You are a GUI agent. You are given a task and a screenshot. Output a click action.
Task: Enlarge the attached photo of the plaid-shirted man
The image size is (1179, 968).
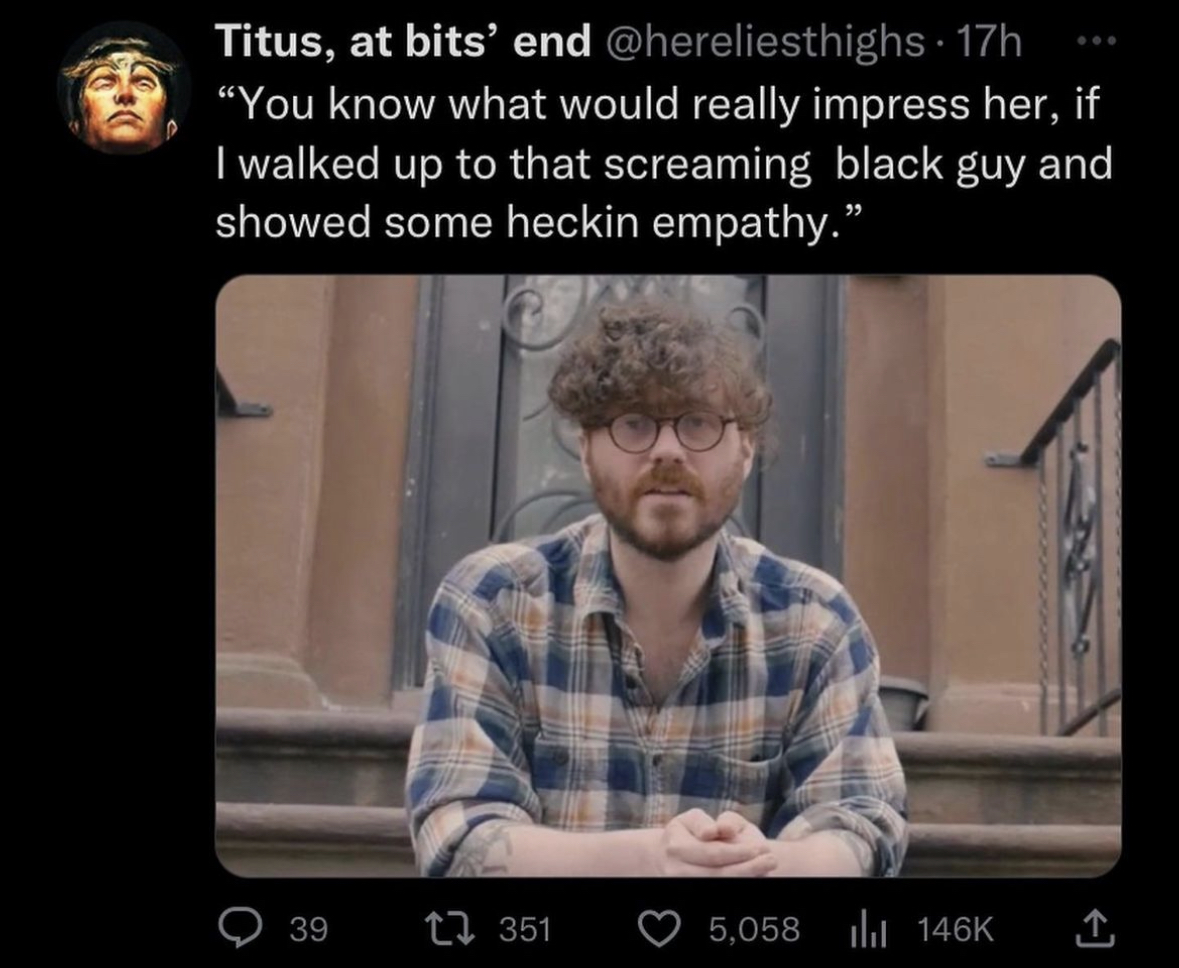click(668, 576)
